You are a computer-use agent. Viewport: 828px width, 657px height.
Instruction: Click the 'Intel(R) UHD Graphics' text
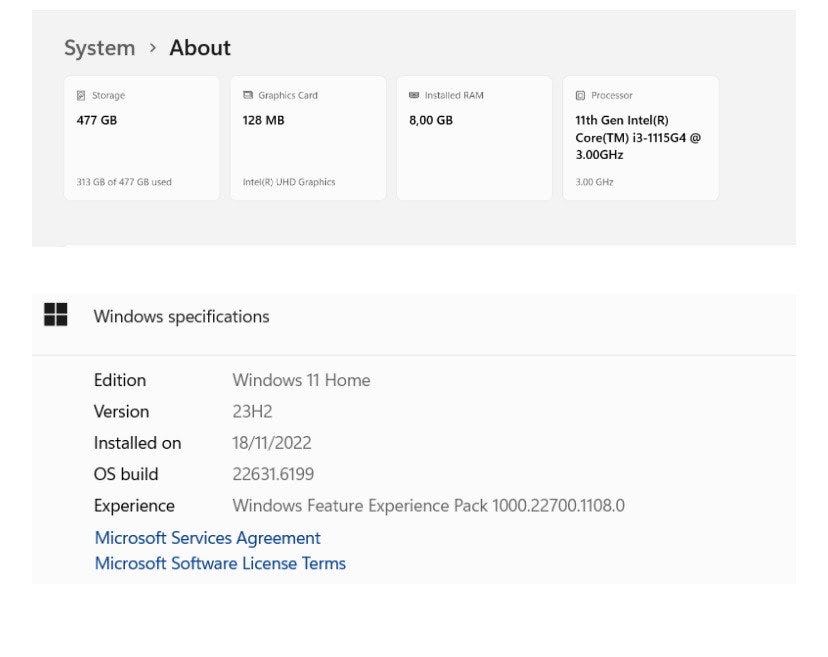[289, 182]
